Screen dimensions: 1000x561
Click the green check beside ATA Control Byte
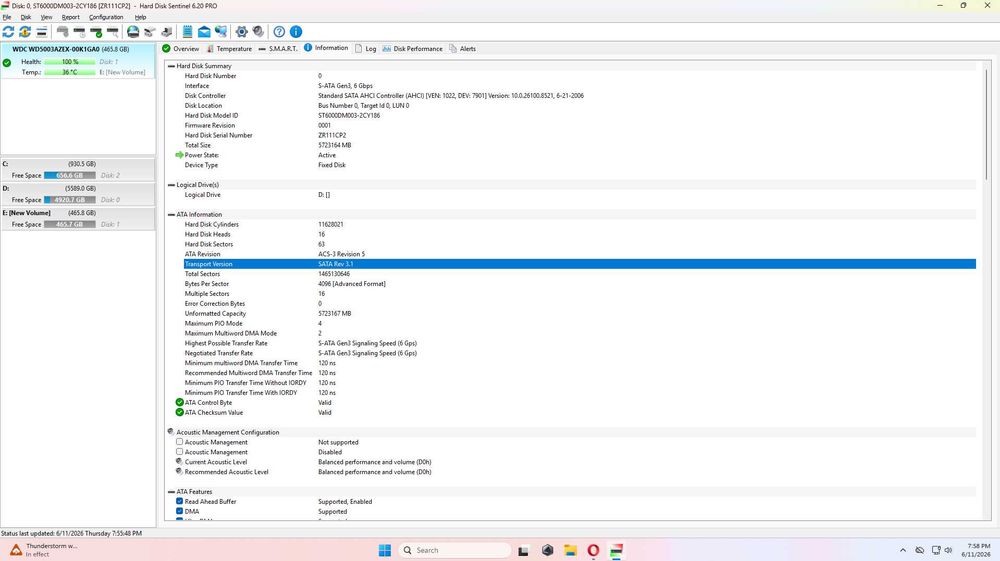(179, 402)
